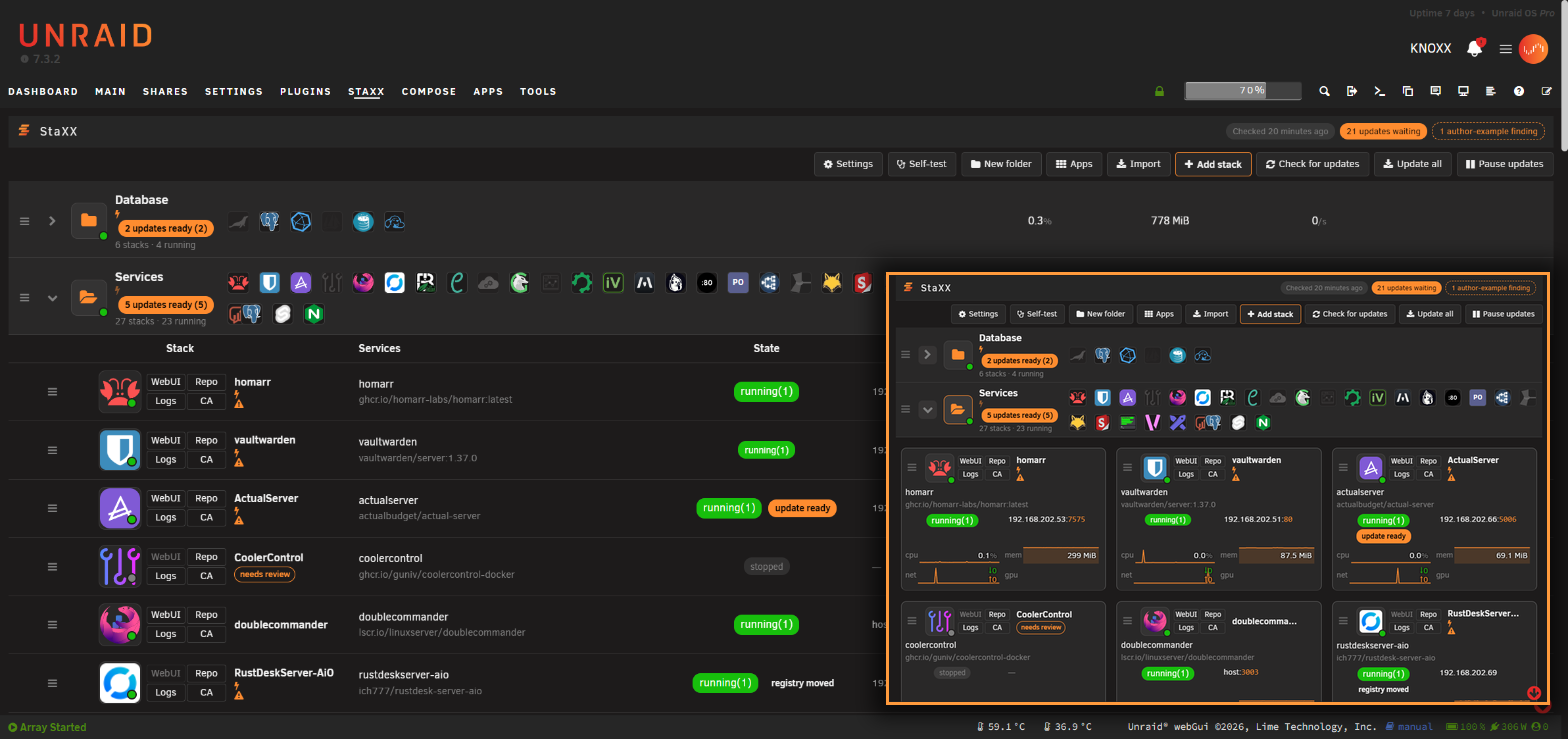Image resolution: width=1568 pixels, height=739 pixels.
Task: Click Add stack in the main toolbar
Action: pos(1213,164)
